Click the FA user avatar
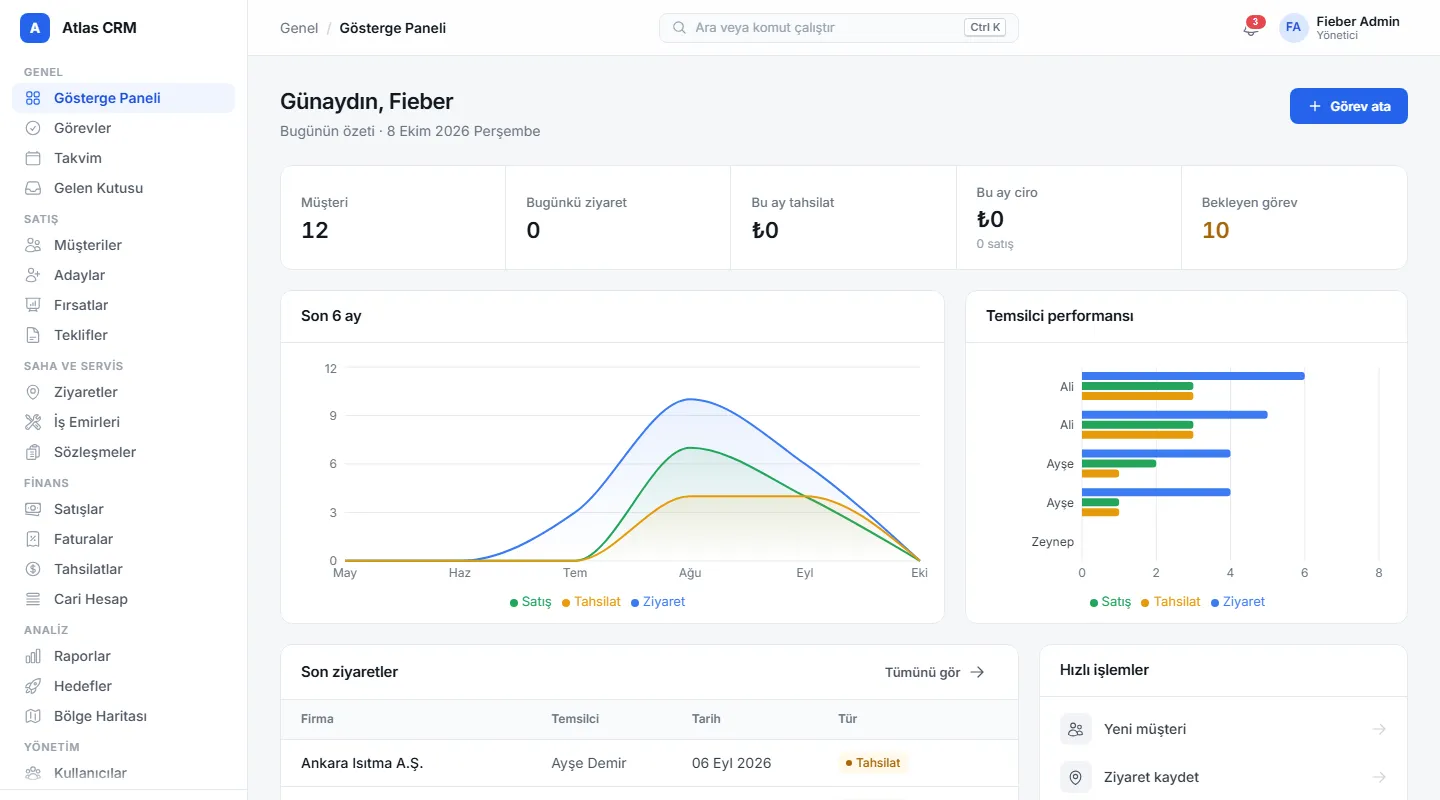 (1293, 28)
